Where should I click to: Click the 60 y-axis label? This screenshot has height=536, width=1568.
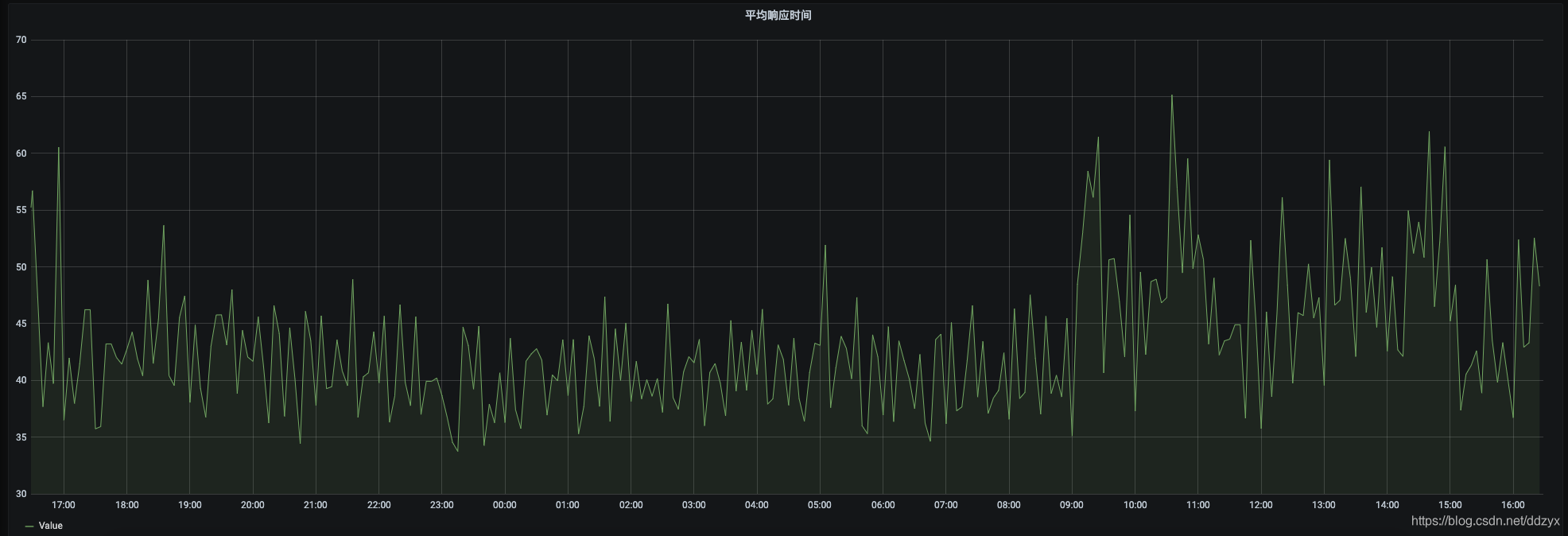point(21,153)
